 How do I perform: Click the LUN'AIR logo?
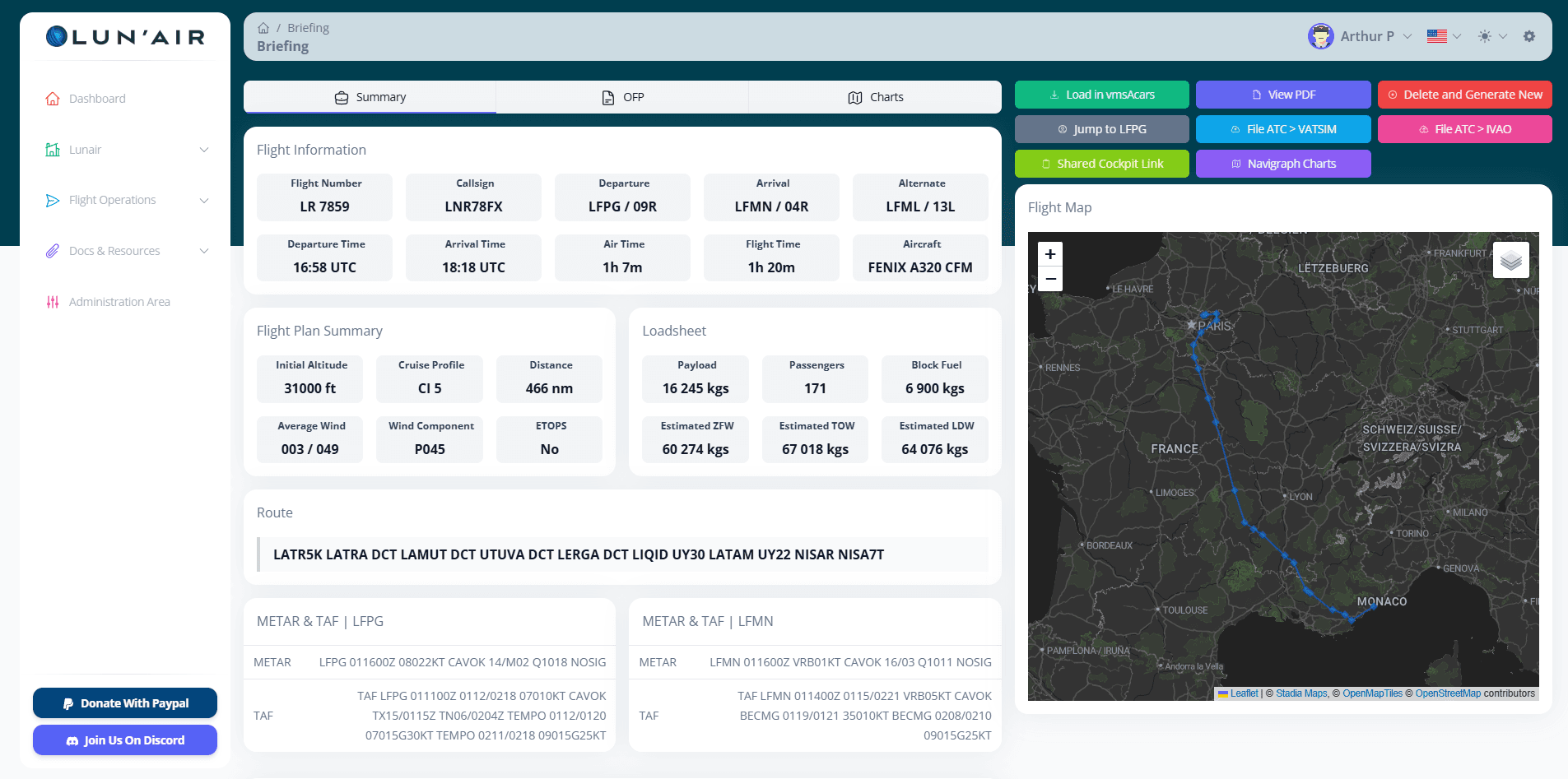(x=125, y=36)
